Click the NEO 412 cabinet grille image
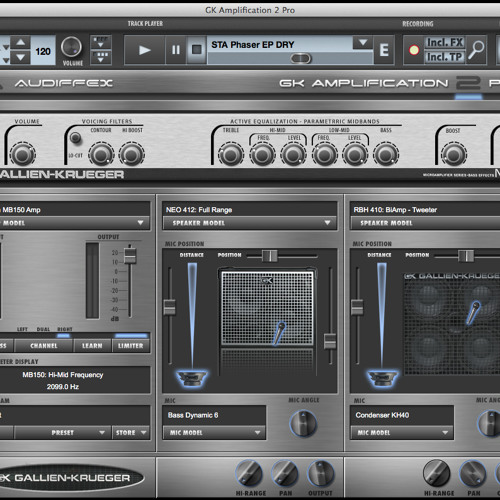The height and width of the screenshot is (500, 500). (x=267, y=308)
